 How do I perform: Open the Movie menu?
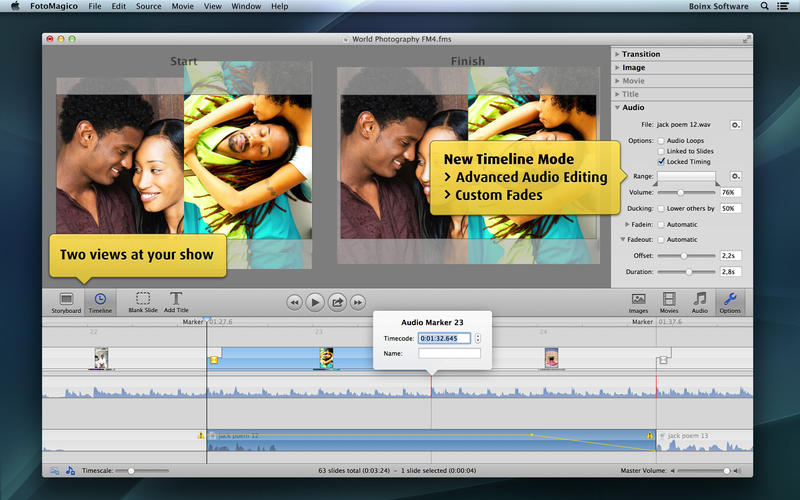(x=182, y=6)
